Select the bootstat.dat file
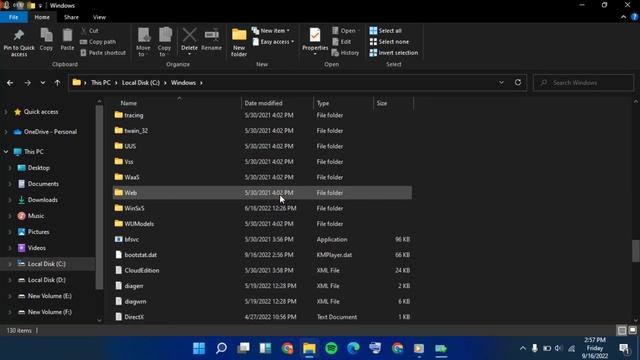This screenshot has width=640, height=360. click(262, 255)
